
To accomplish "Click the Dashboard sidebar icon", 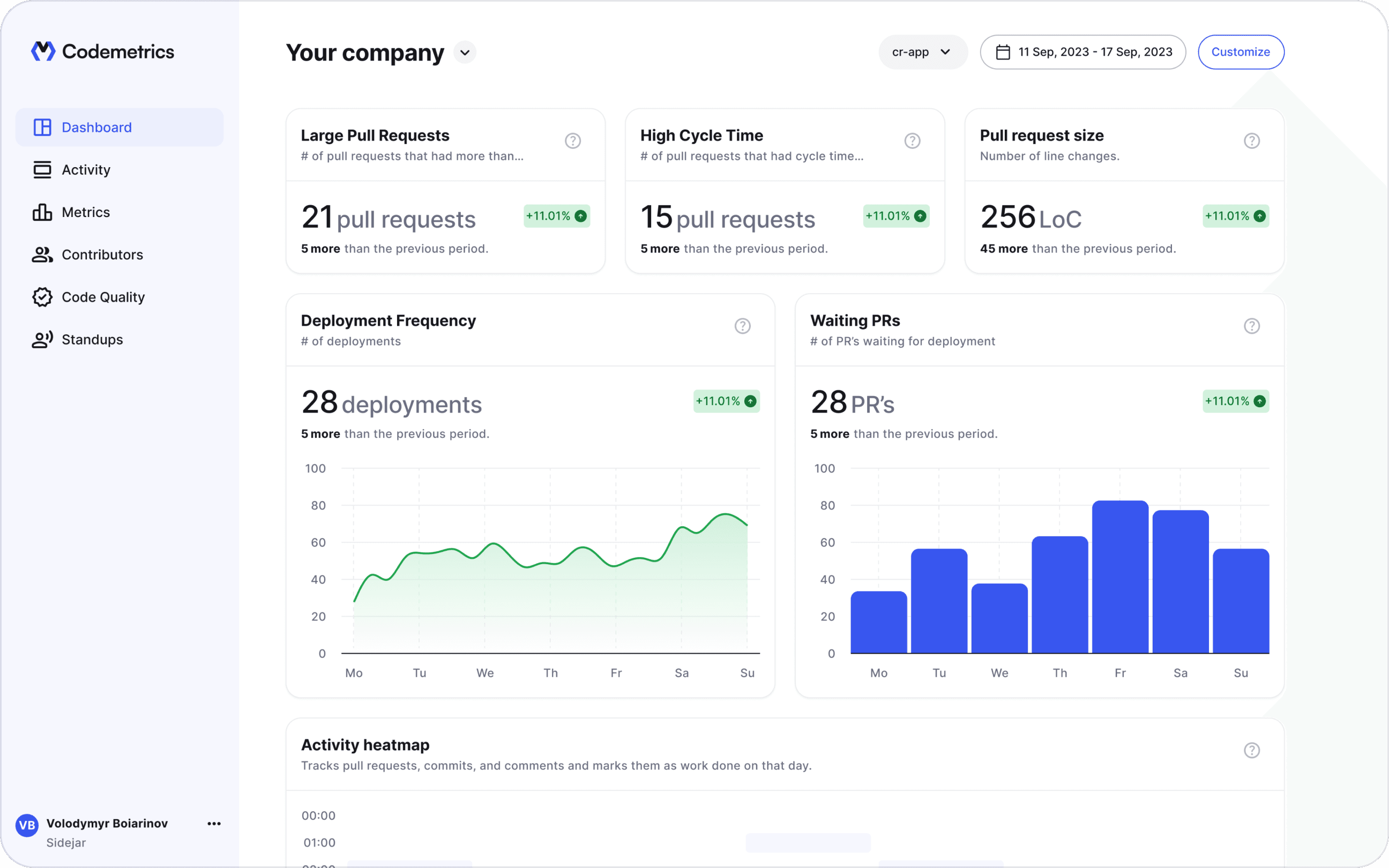I will point(42,127).
